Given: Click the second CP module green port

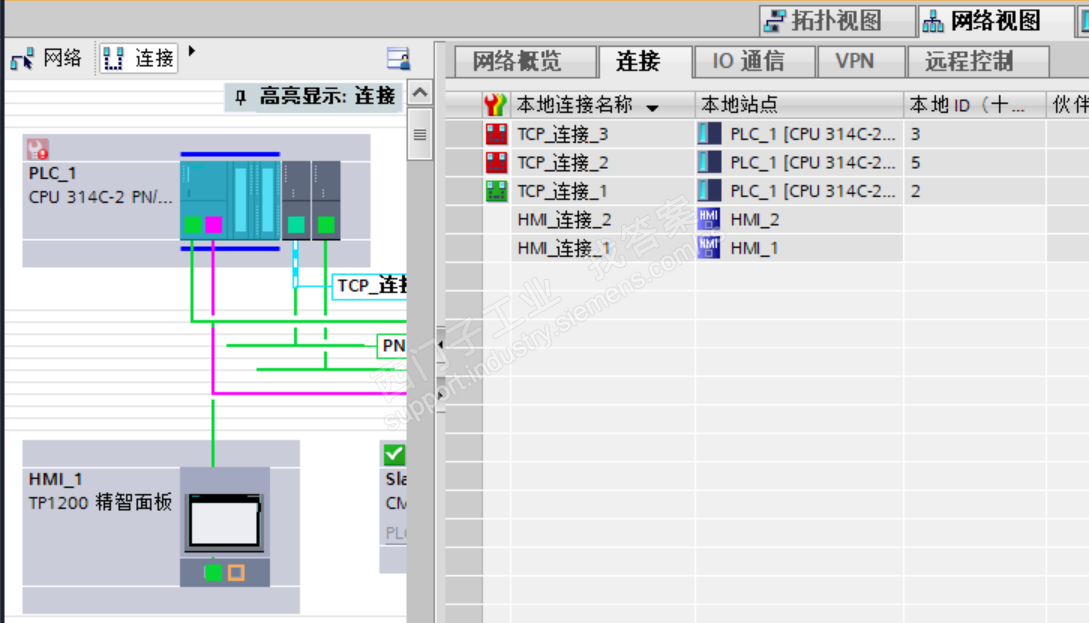Looking at the screenshot, I should click(x=326, y=224).
